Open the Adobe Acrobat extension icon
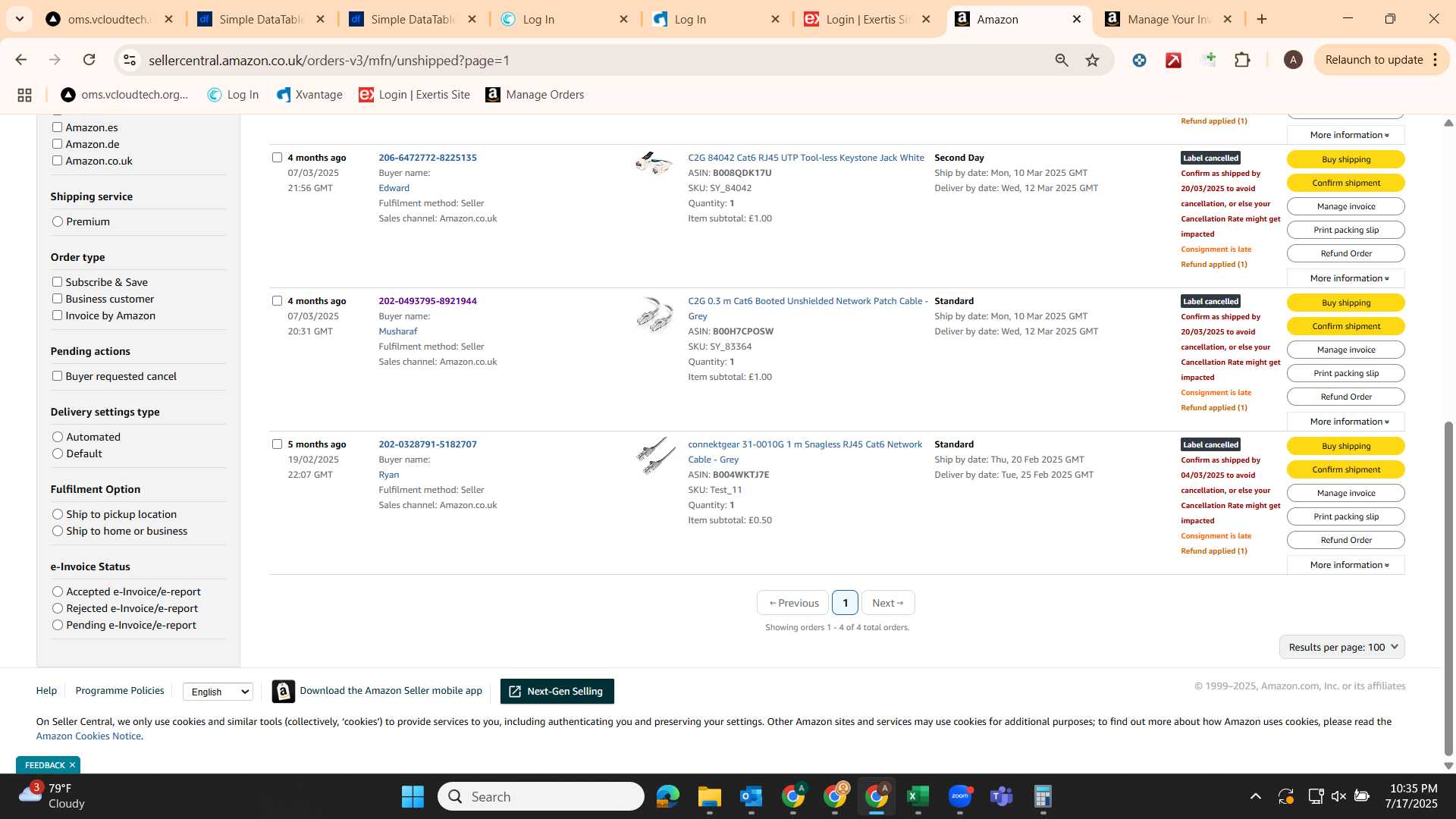The height and width of the screenshot is (819, 1456). click(1174, 60)
